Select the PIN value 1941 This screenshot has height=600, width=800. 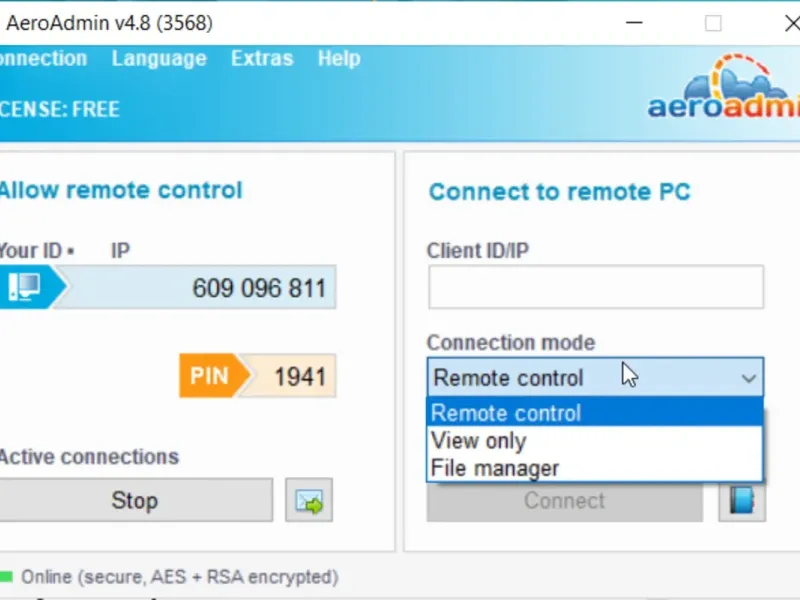[300, 377]
